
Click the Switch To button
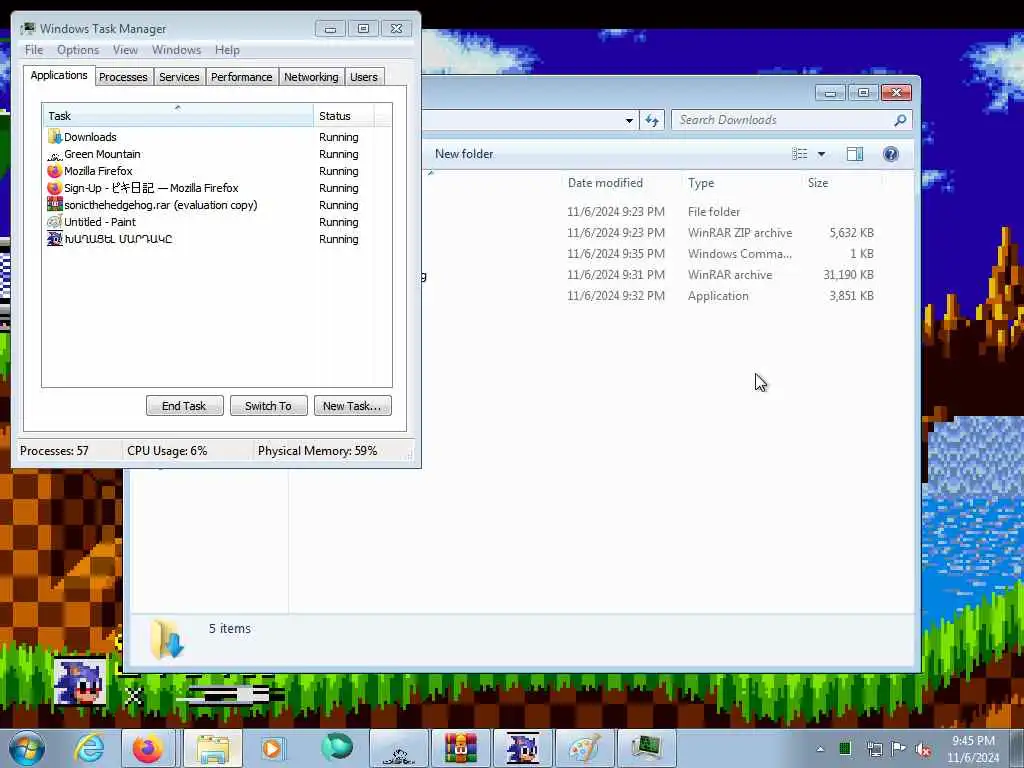coord(268,406)
